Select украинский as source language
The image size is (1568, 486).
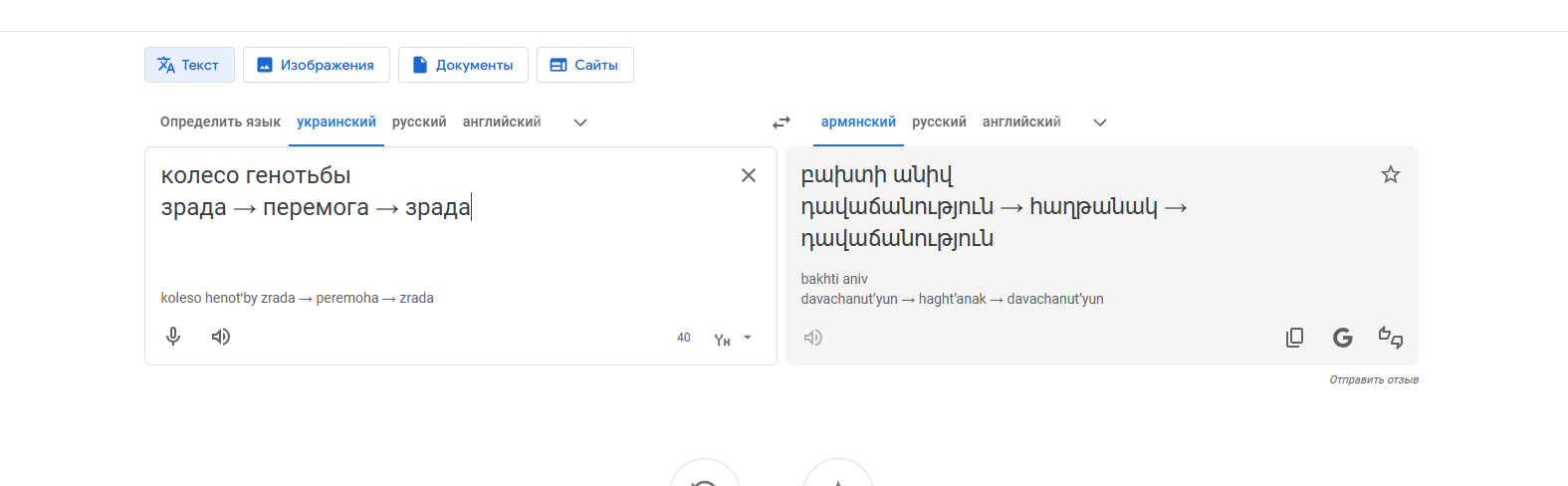tap(336, 121)
